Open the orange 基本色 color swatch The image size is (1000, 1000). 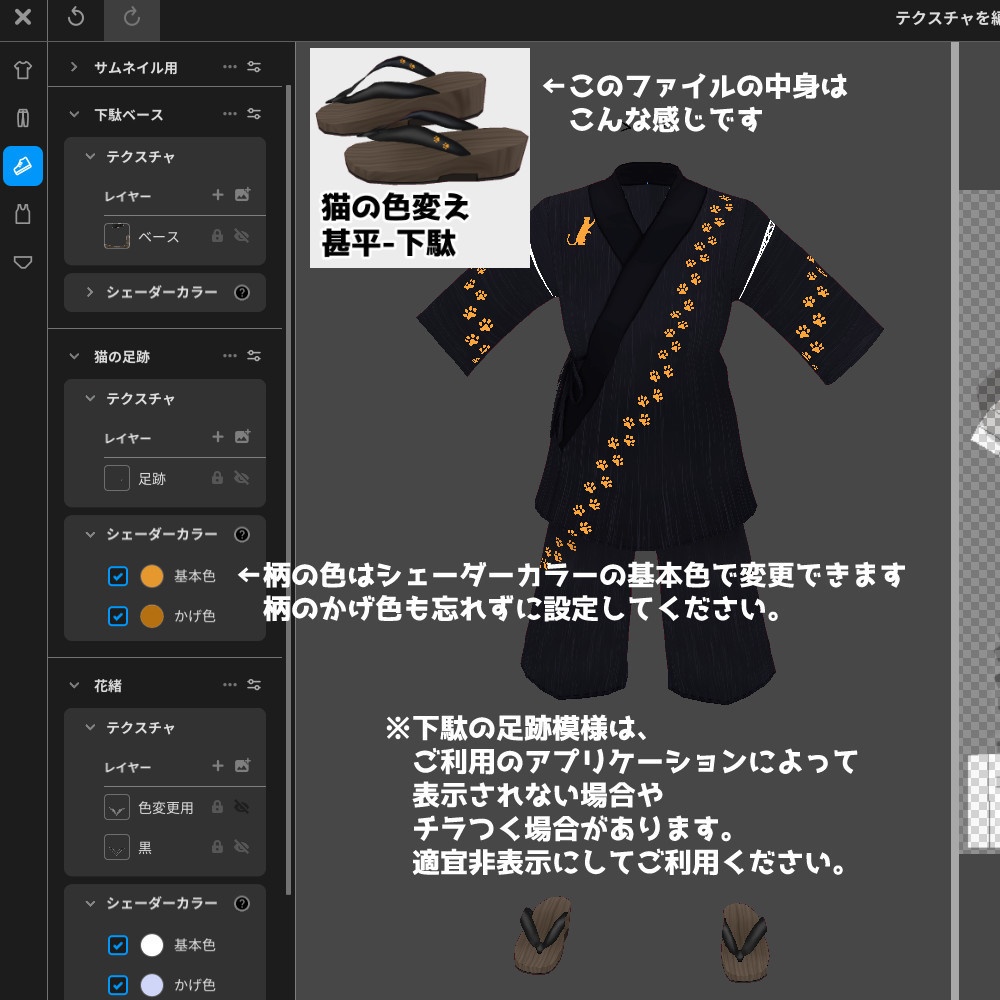tap(152, 575)
